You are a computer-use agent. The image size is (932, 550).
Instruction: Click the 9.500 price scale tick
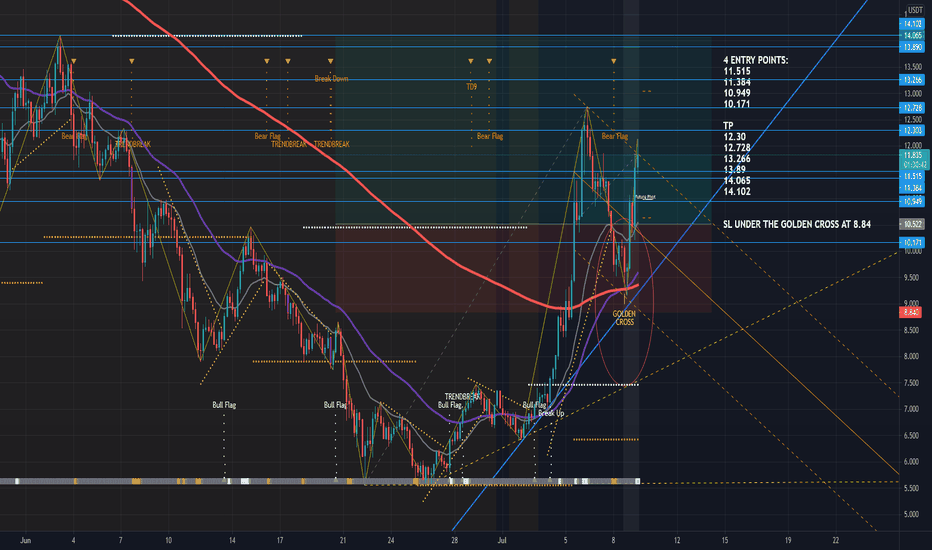pyautogui.click(x=912, y=277)
